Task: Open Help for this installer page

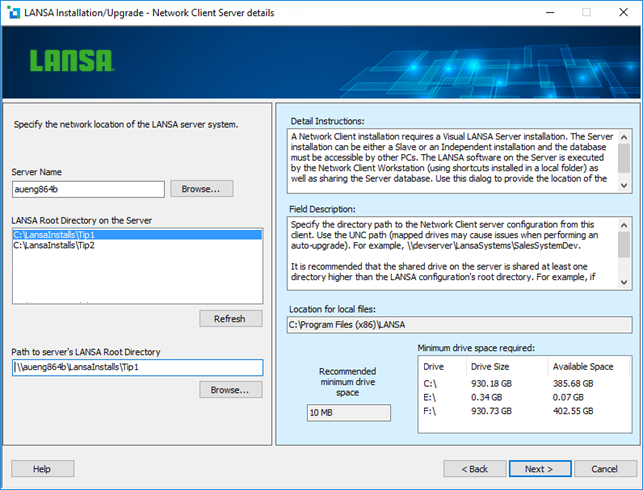Action: click(42, 468)
